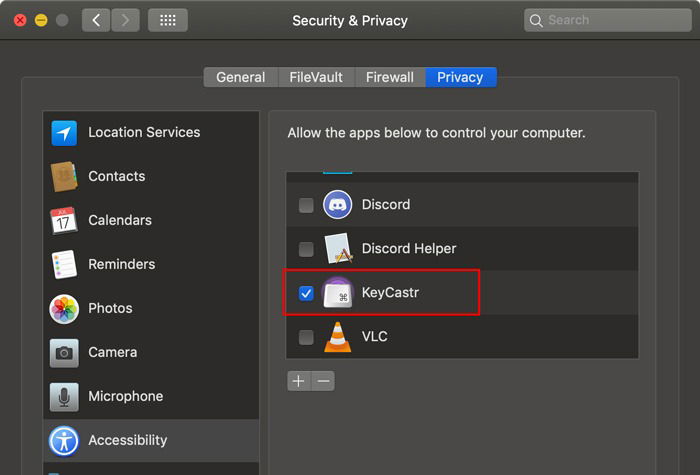Enable the Discord Helper checkbox
This screenshot has width=700, height=475.
tap(306, 249)
